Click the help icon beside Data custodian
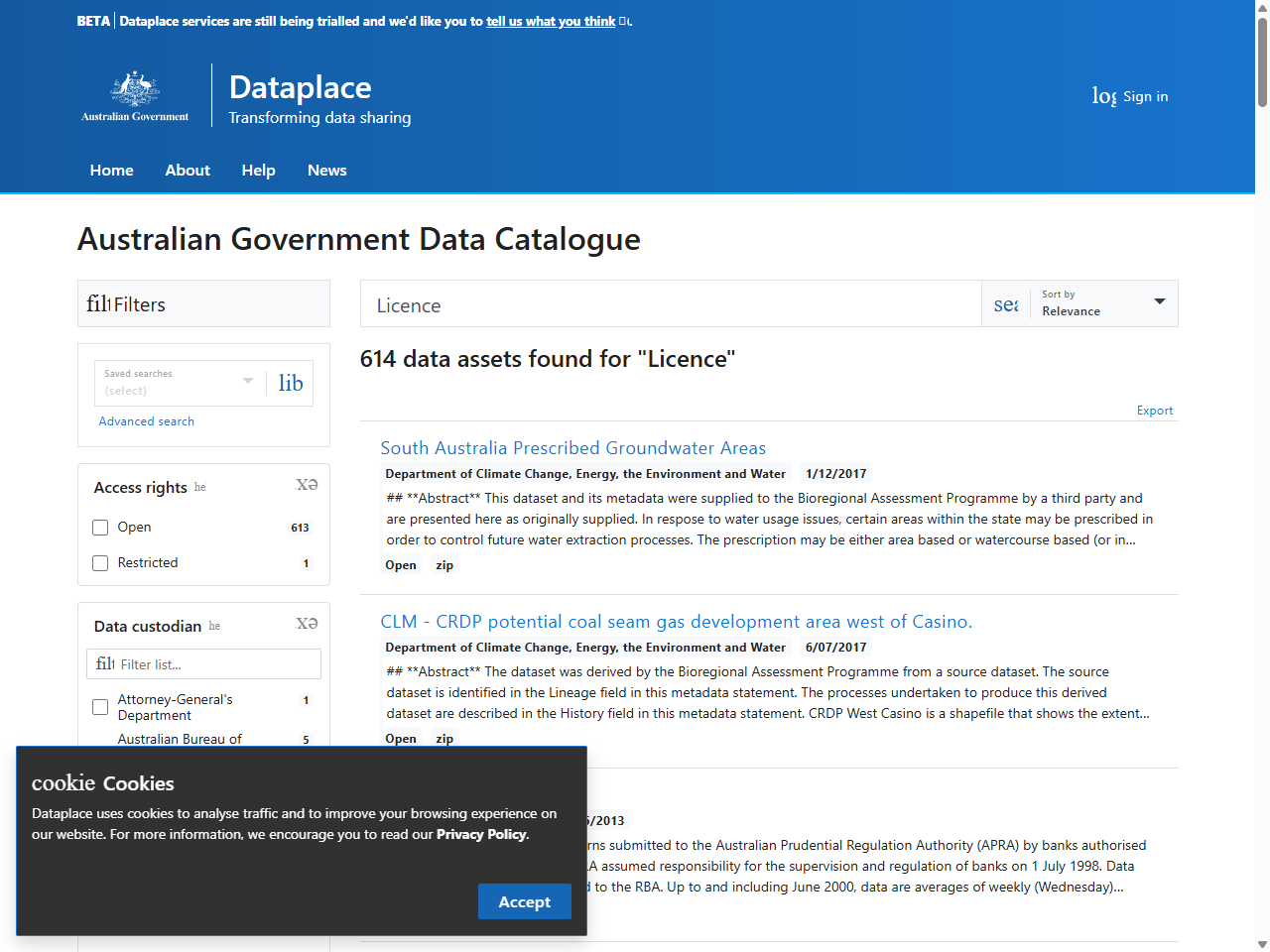The image size is (1270, 952). (x=215, y=626)
